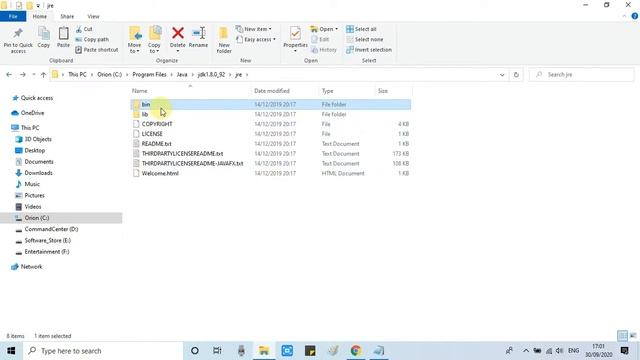Refresh the folder view
This screenshot has height=360, width=640.
pos(516,75)
